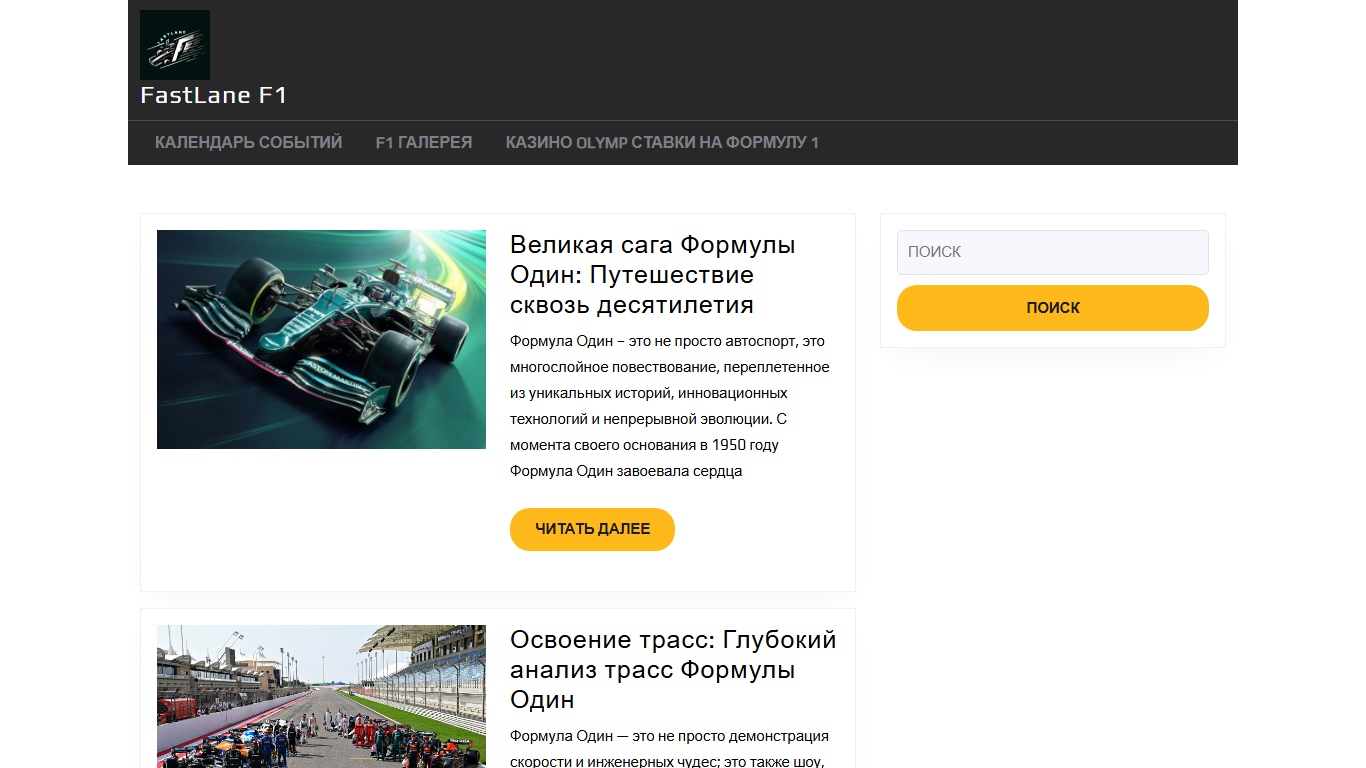The height and width of the screenshot is (768, 1366).
Task: Select the first article excerpt starting Формула Один – это
Action: pyautogui.click(x=670, y=406)
